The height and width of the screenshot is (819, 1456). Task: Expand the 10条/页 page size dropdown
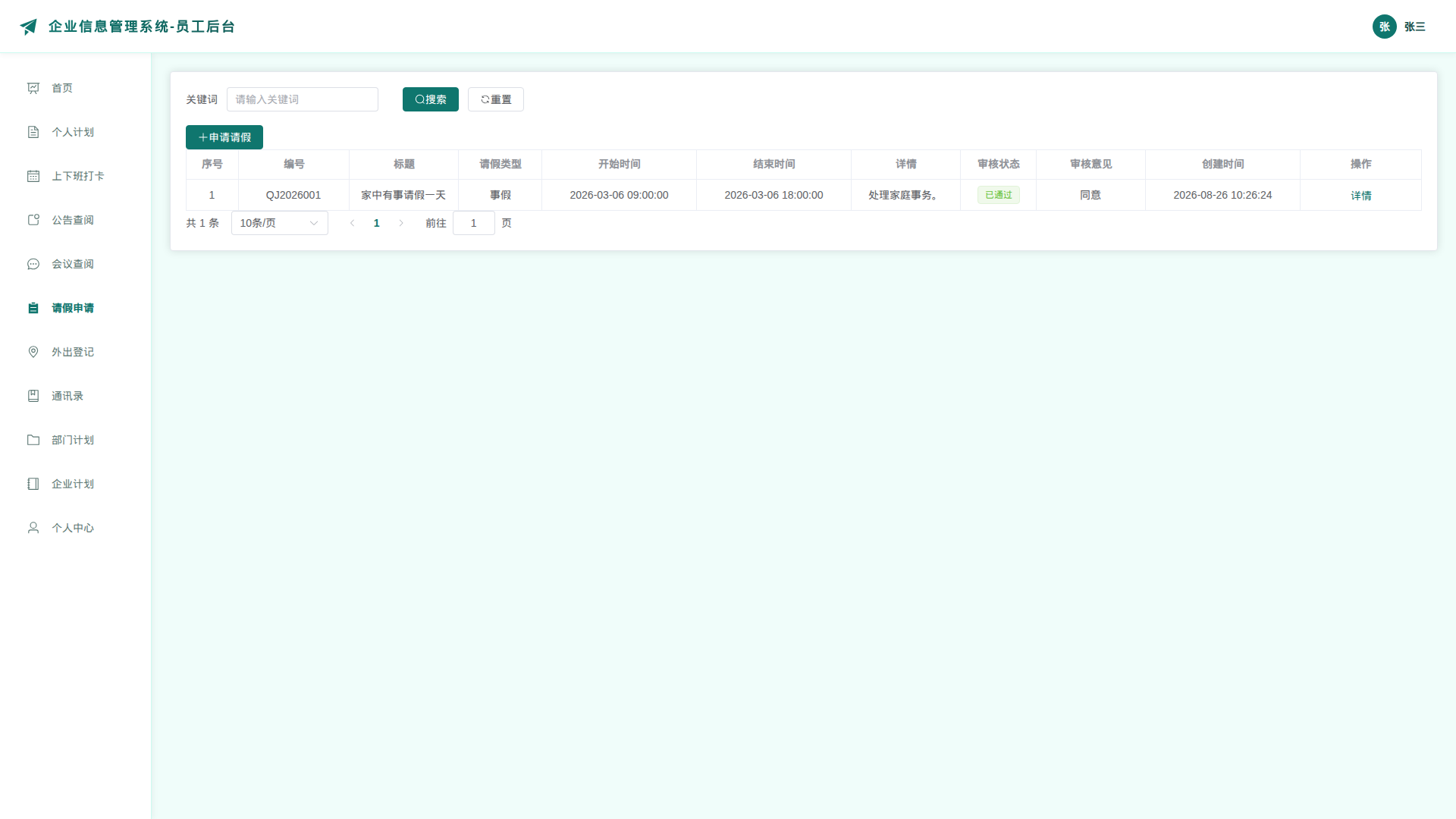coord(280,223)
